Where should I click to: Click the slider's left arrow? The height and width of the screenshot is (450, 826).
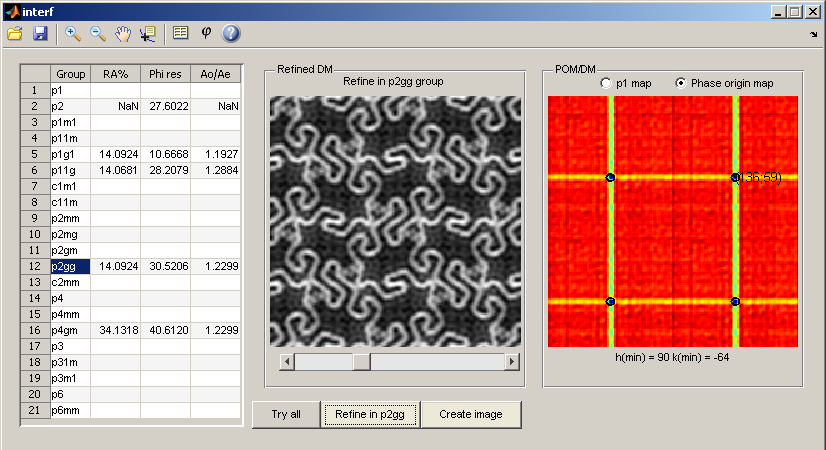[x=287, y=361]
